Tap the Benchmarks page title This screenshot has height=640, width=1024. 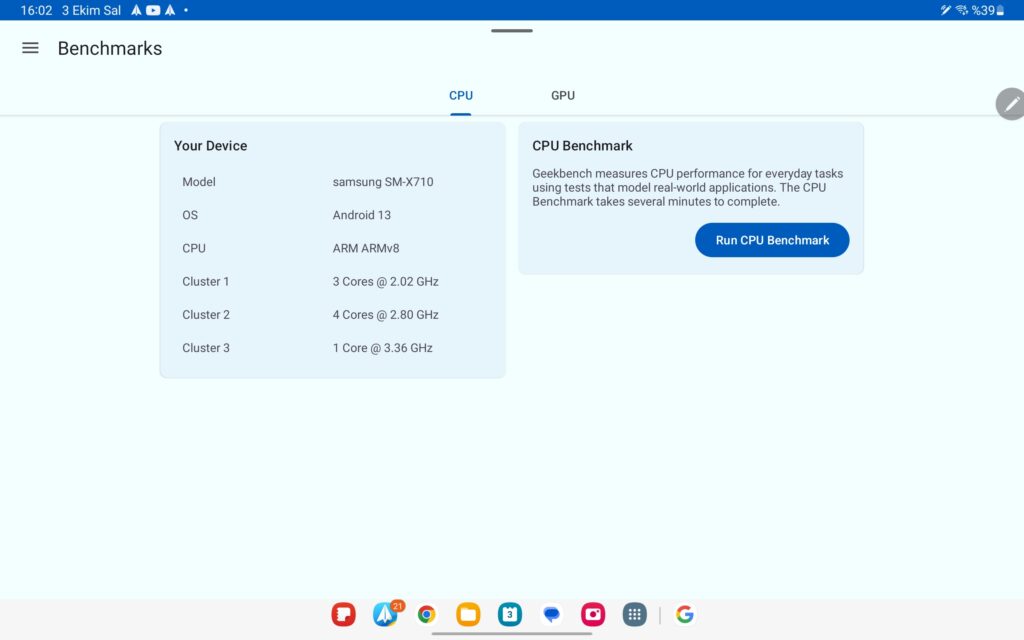click(110, 48)
